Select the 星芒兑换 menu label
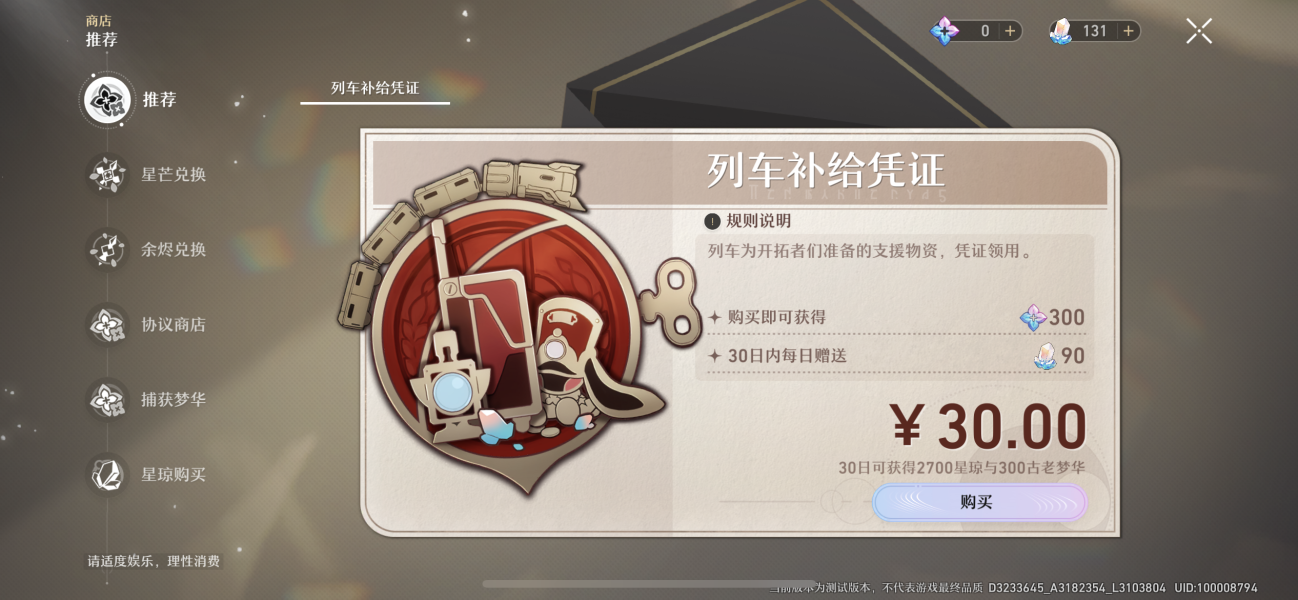Image resolution: width=1298 pixels, height=600 pixels. tap(174, 175)
